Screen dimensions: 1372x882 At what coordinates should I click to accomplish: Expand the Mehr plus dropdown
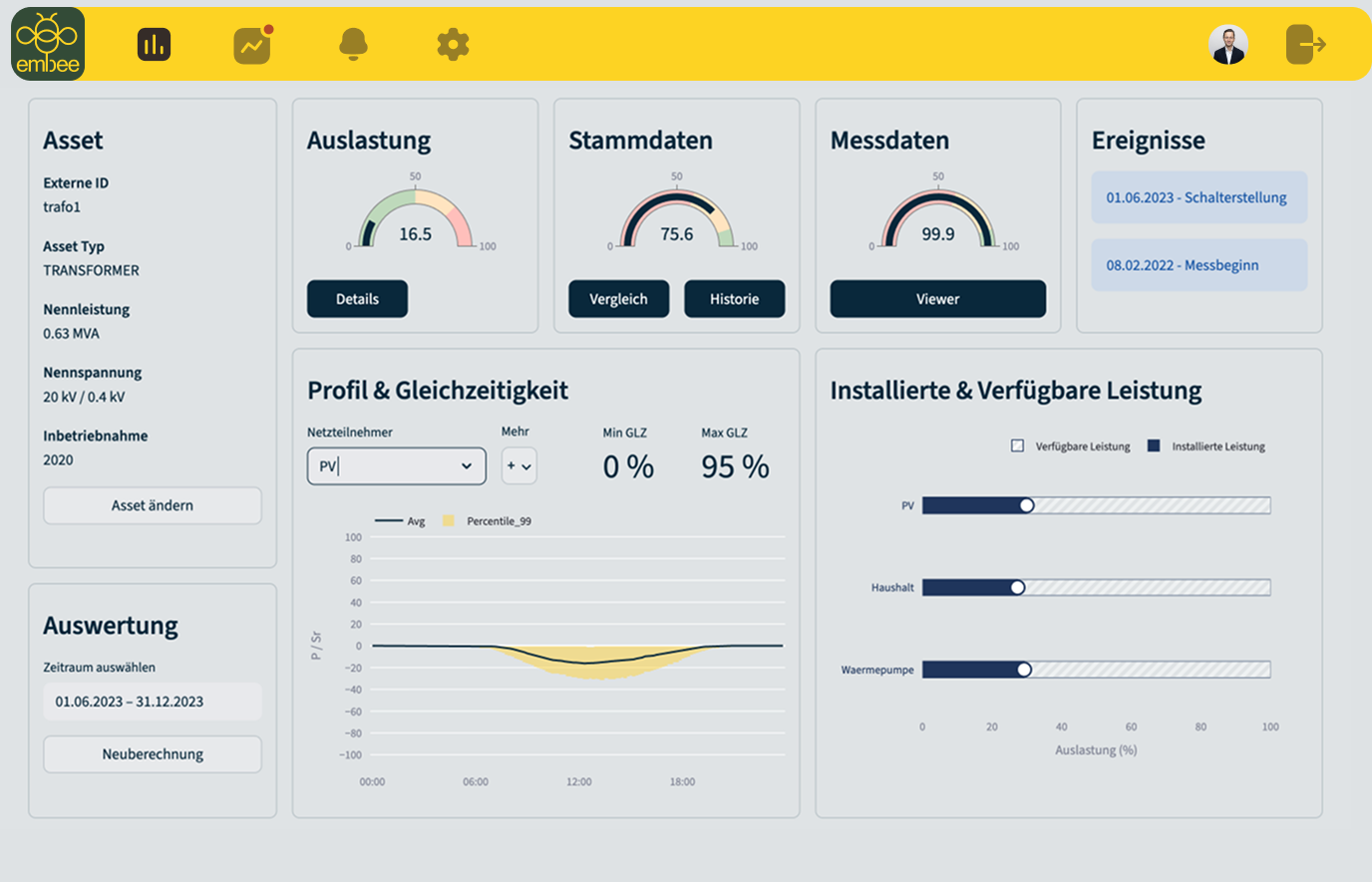[518, 466]
